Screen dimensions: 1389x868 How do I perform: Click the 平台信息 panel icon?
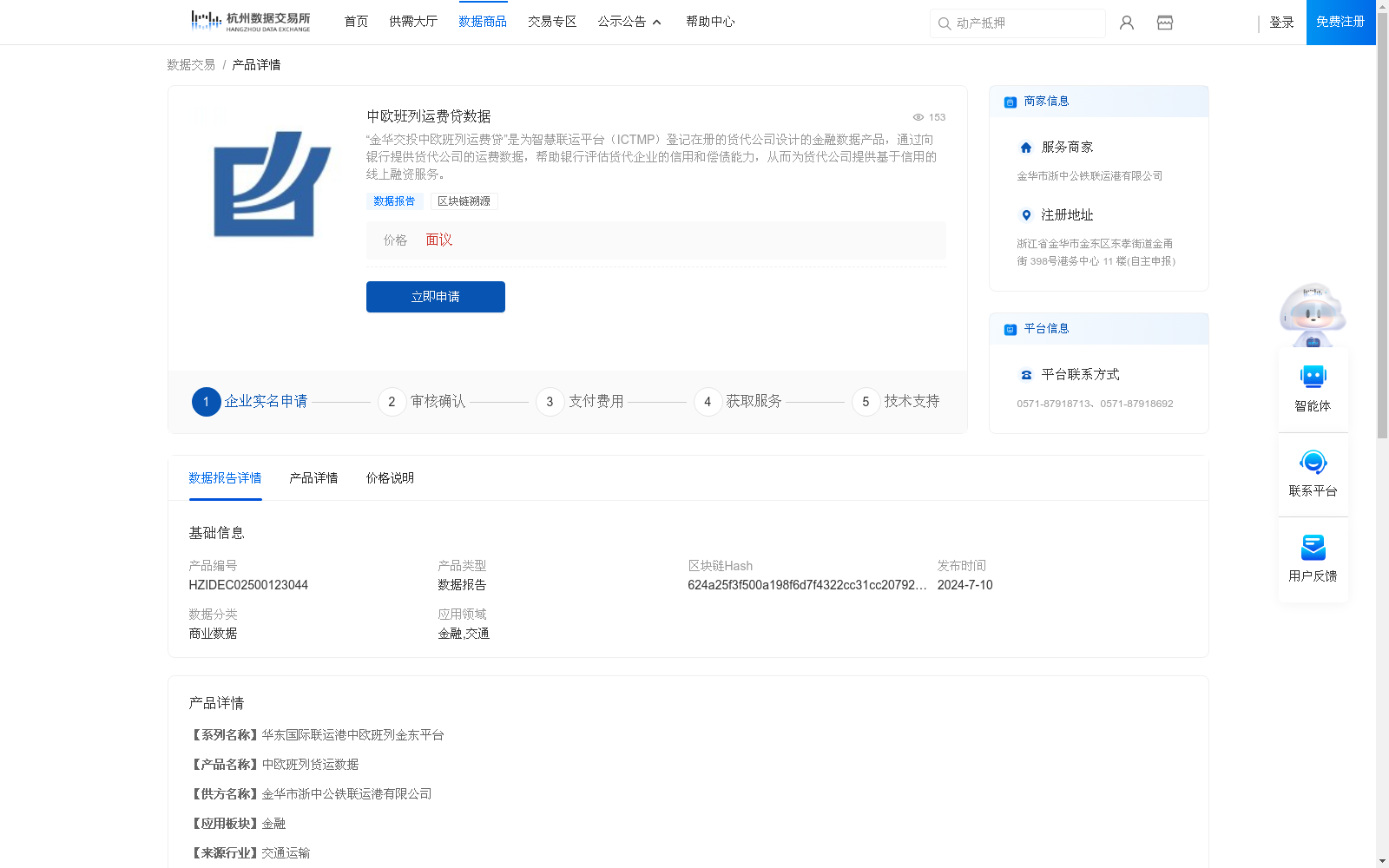[x=1010, y=329]
